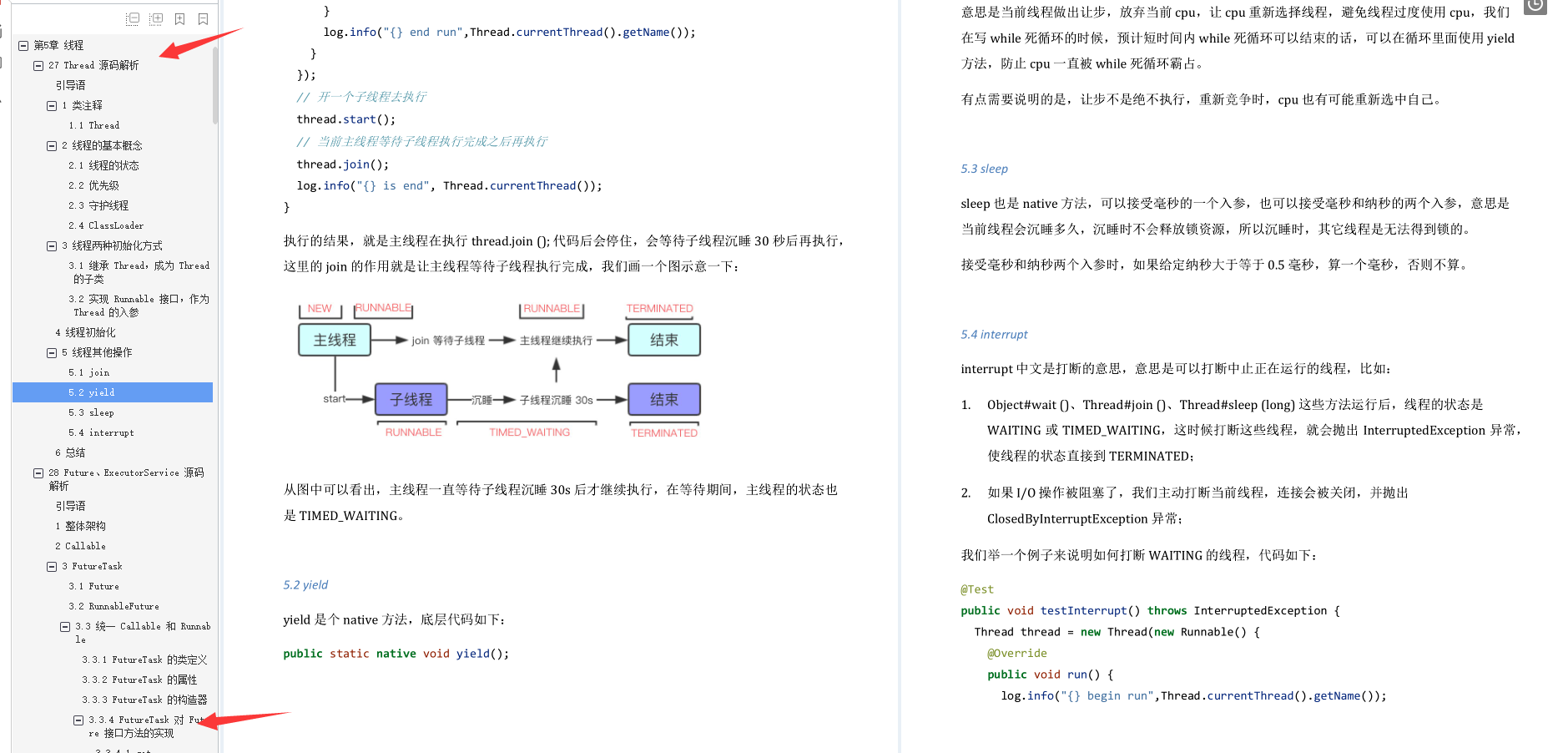Go to 3.1 Future bookmark

click(93, 586)
